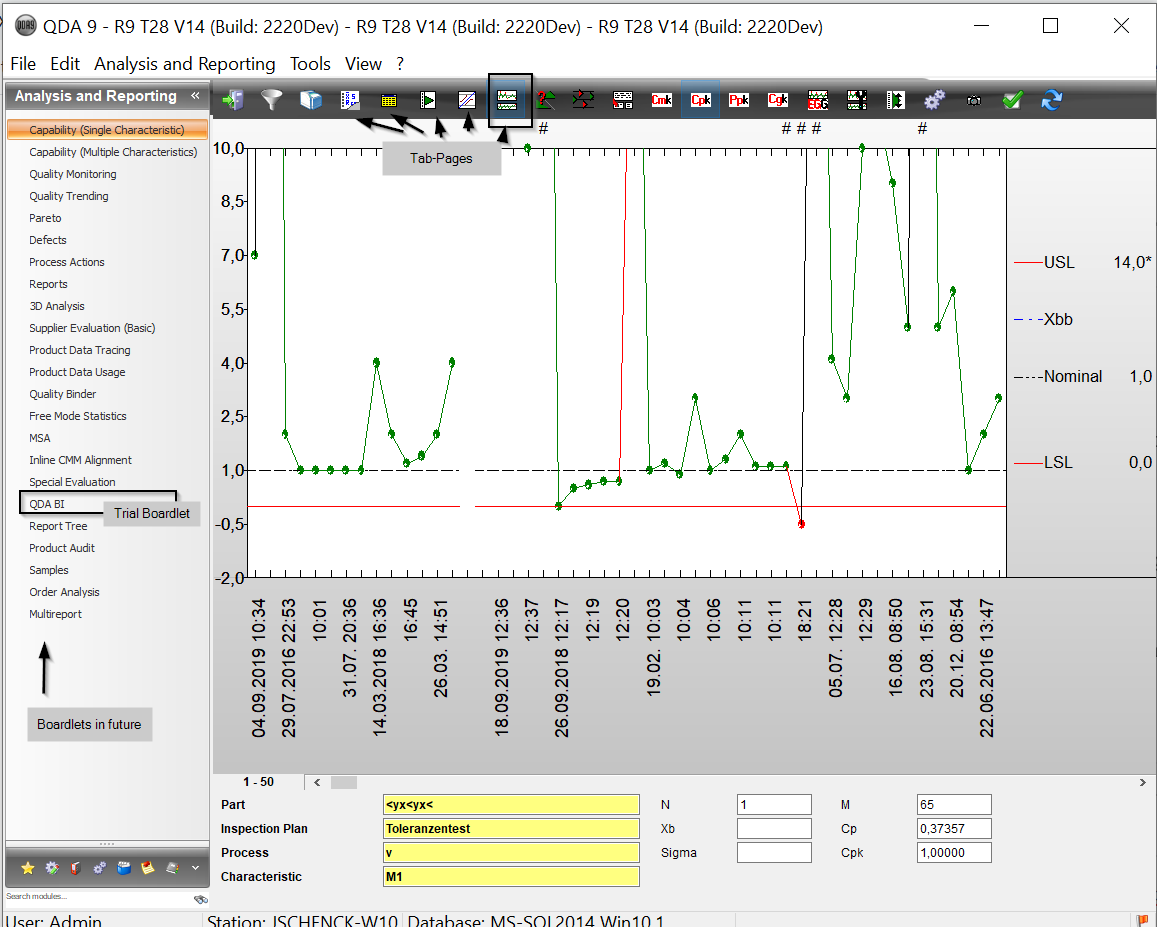Click the green checkmark toolbar icon
1157x927 pixels.
[1012, 100]
